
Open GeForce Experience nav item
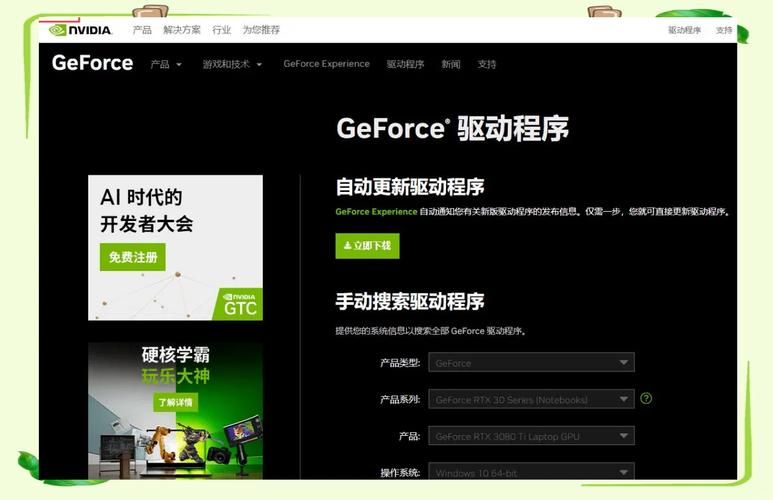[x=326, y=64]
